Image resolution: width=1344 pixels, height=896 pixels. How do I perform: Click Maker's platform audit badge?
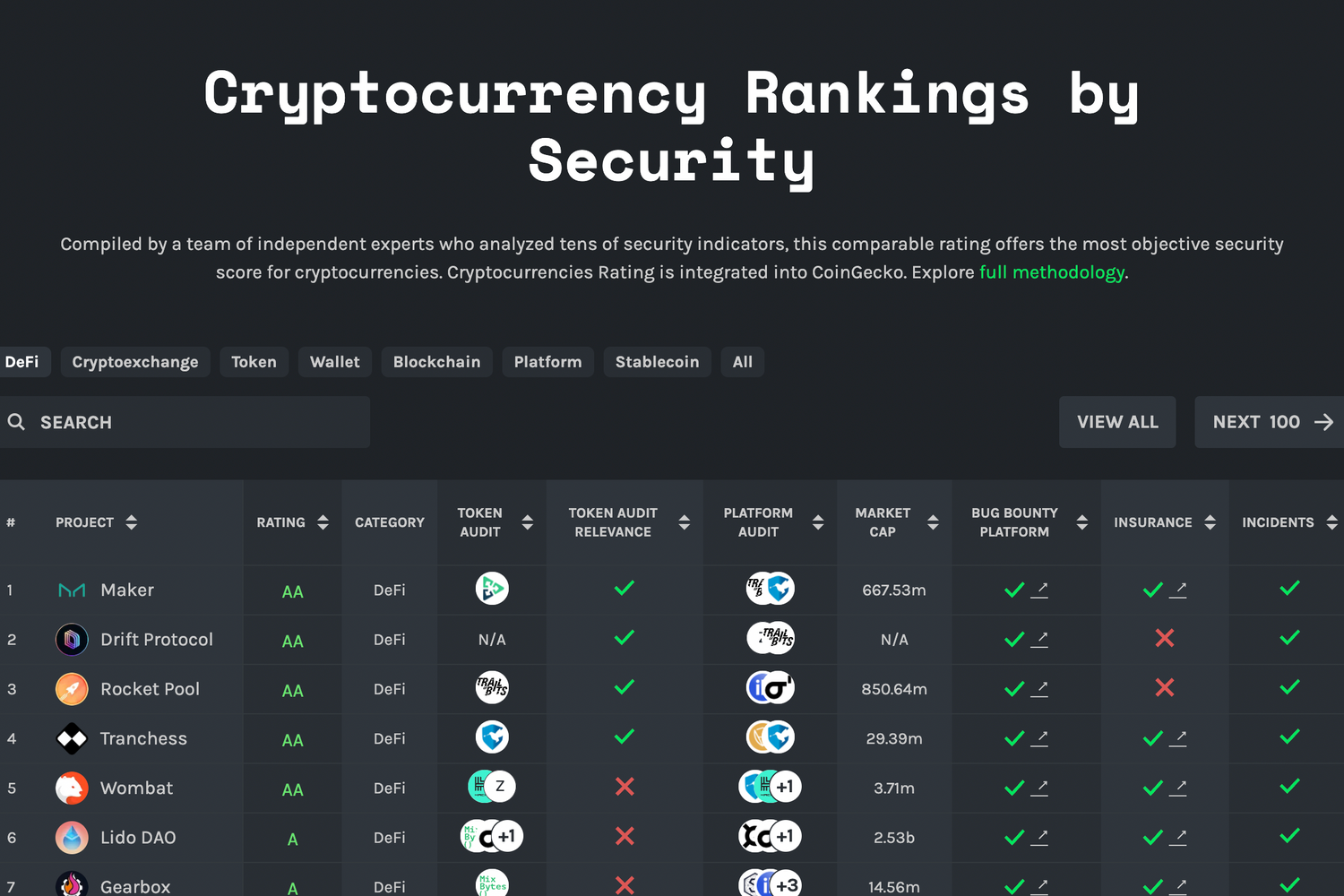pos(770,589)
